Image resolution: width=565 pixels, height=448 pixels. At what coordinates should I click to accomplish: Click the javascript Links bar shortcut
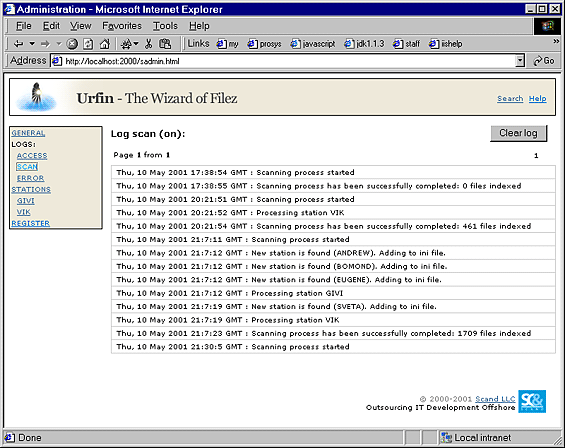pyautogui.click(x=313, y=44)
